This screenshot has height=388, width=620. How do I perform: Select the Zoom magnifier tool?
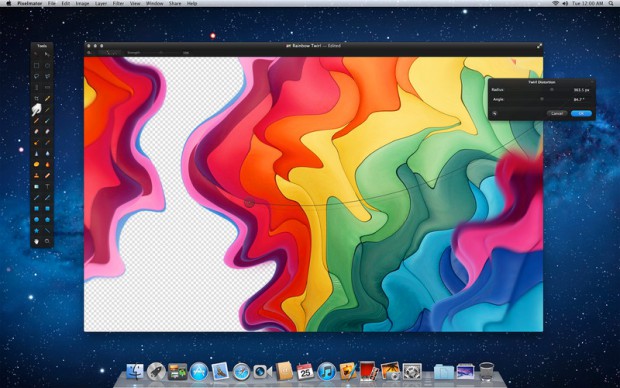47,241
